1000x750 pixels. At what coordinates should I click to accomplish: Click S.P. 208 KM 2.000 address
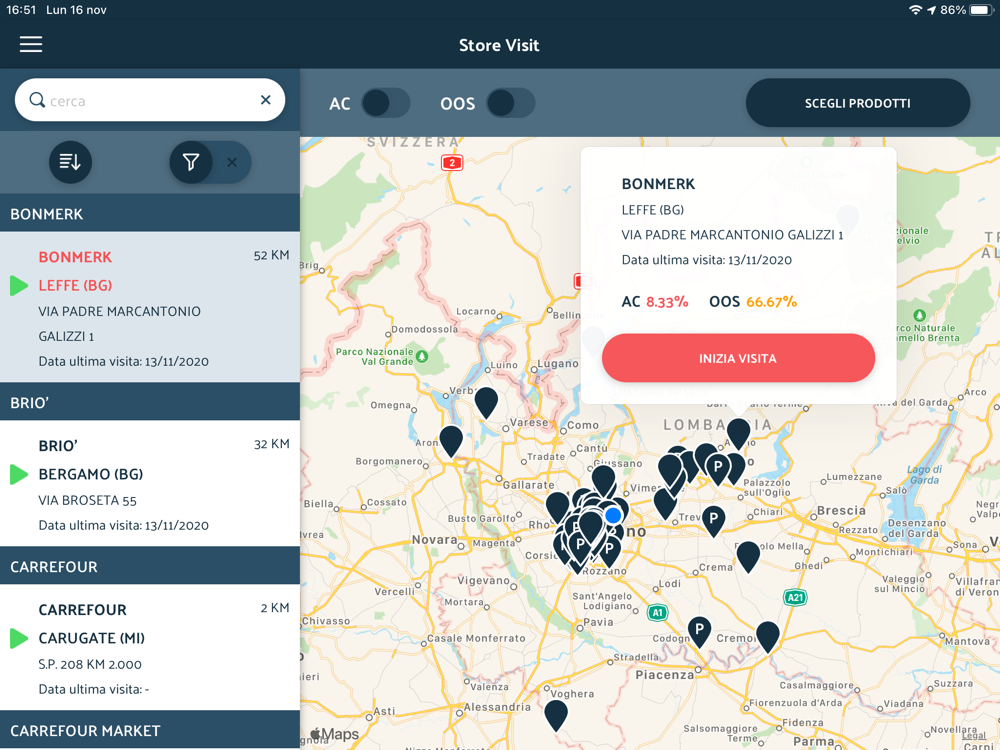click(x=90, y=664)
